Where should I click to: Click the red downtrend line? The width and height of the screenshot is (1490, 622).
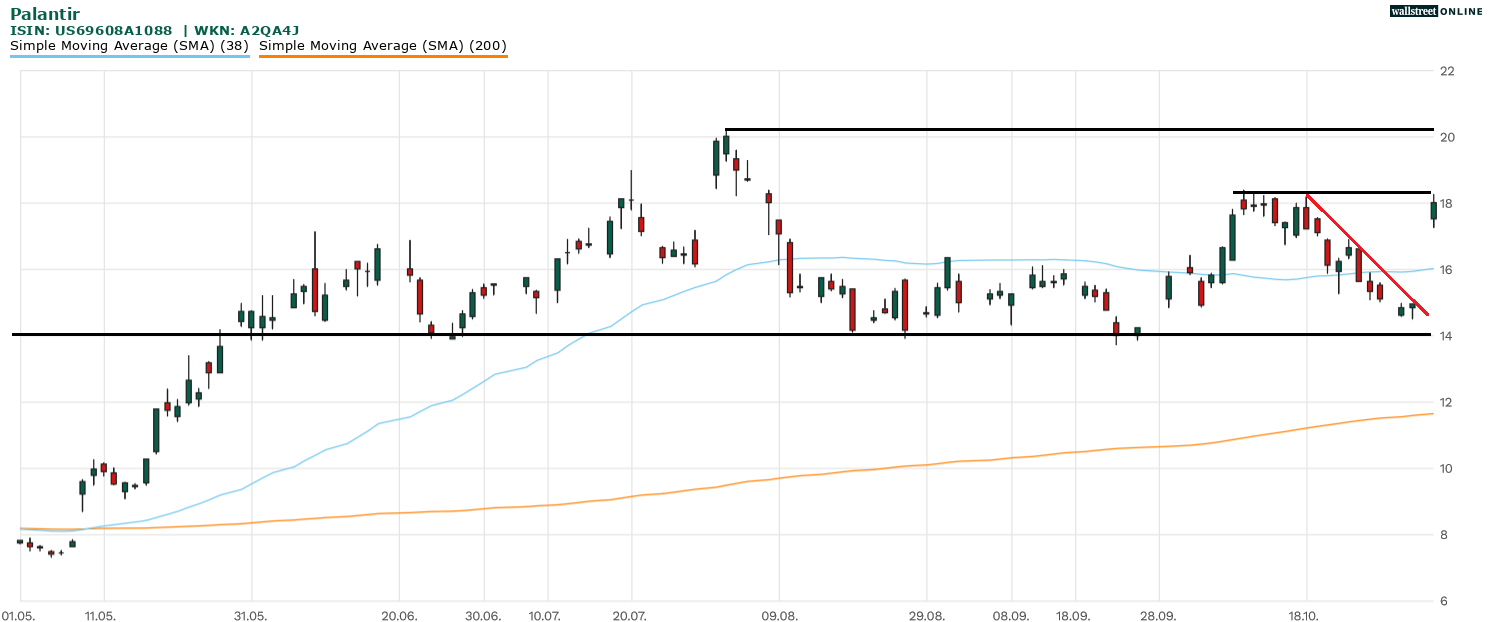(1370, 258)
